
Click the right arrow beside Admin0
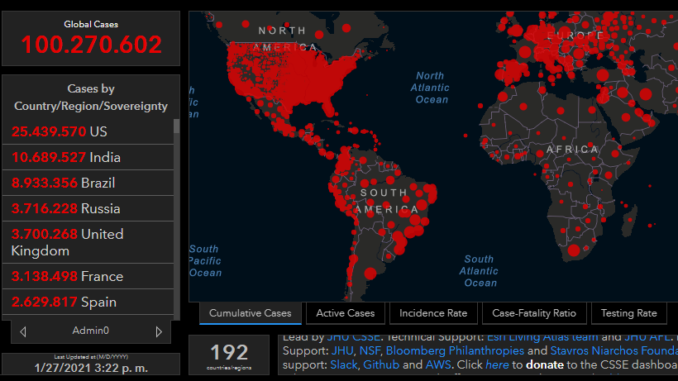(159, 332)
